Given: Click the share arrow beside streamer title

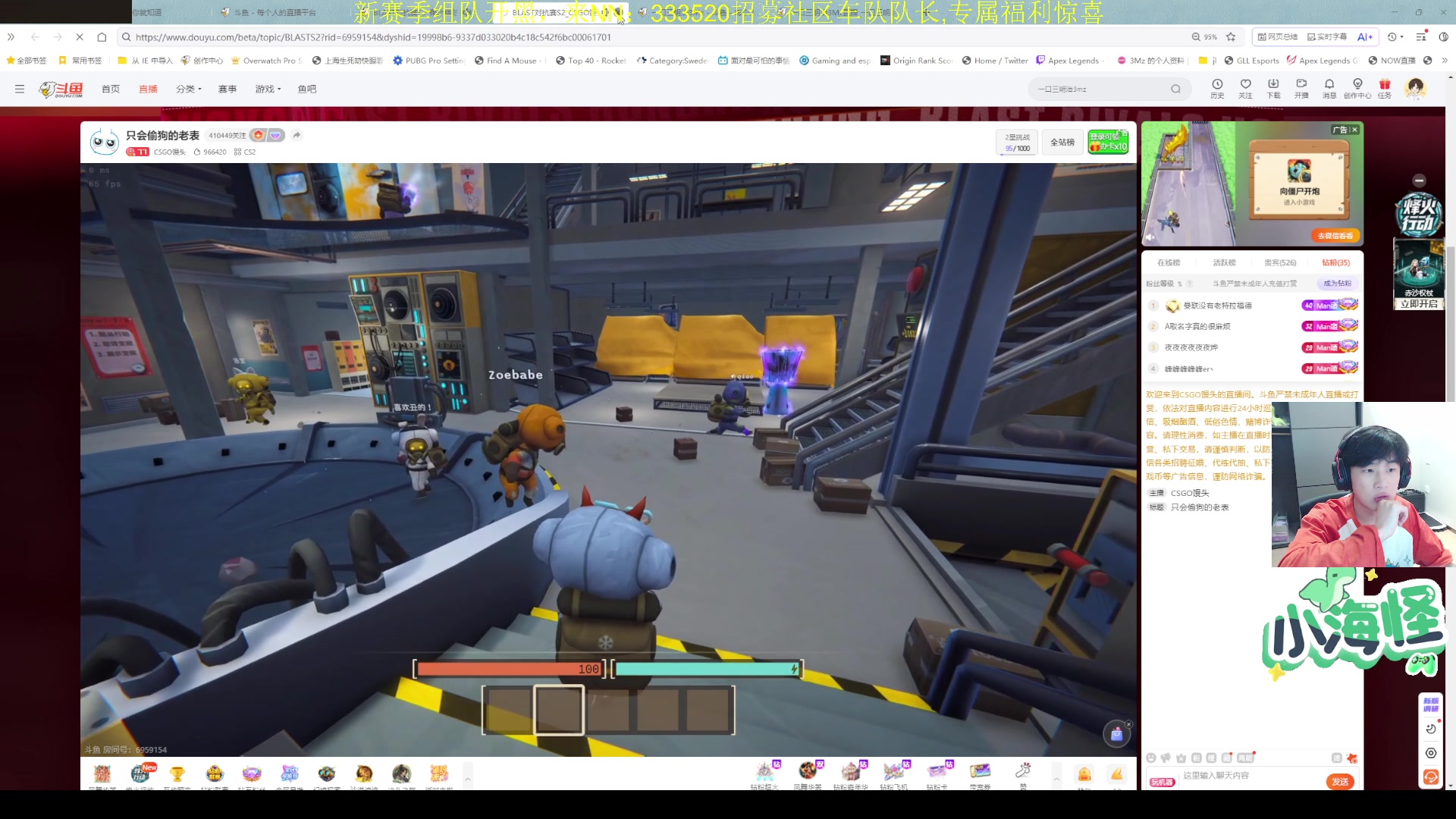Looking at the screenshot, I should point(297,135).
